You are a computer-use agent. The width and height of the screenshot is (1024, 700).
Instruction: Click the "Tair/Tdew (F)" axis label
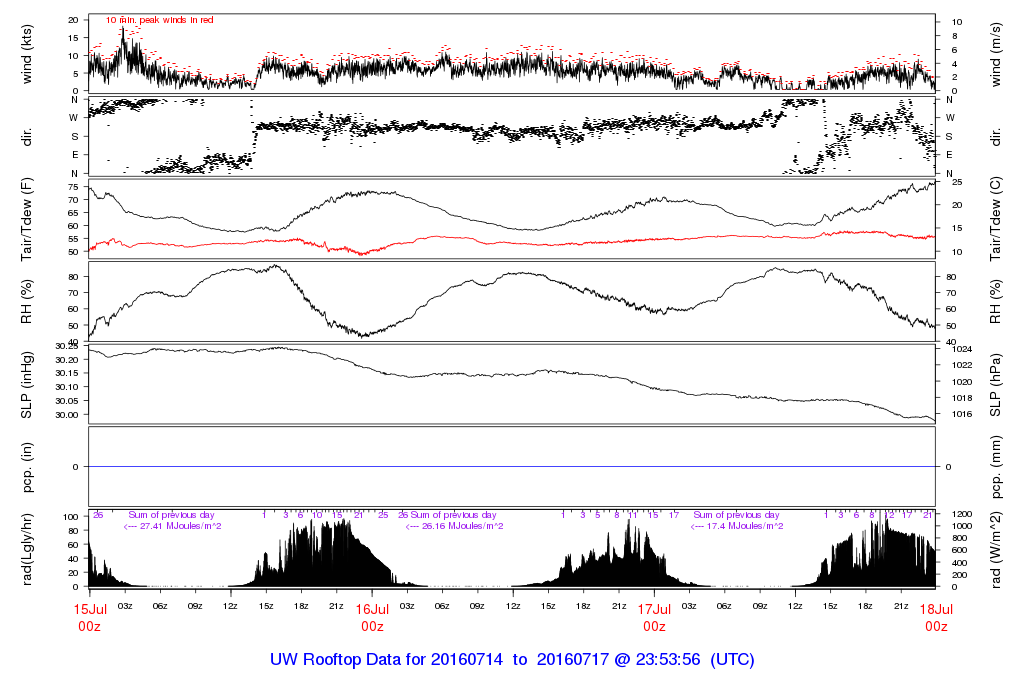[x=27, y=220]
